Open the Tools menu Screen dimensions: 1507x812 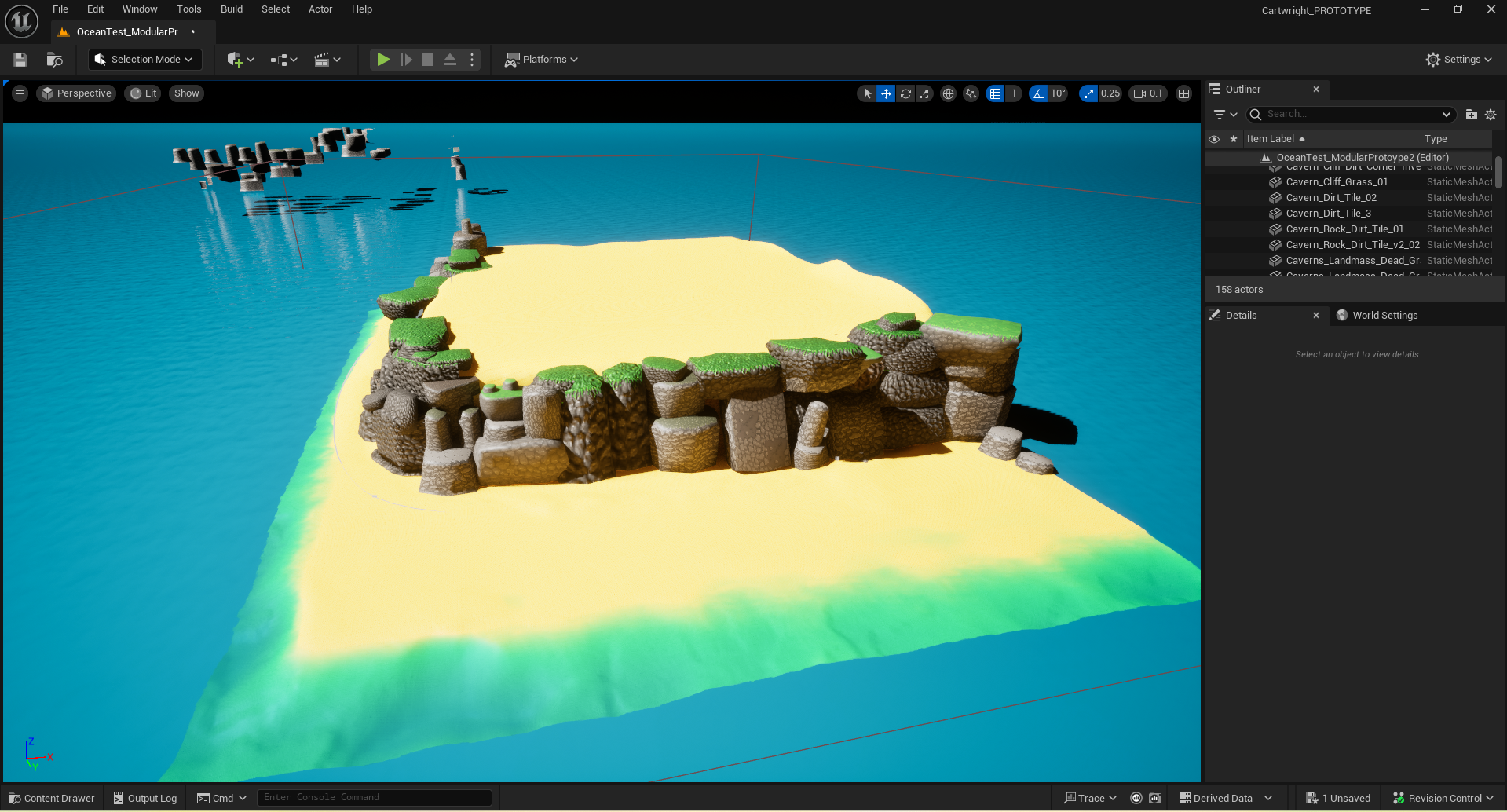pyautogui.click(x=188, y=9)
